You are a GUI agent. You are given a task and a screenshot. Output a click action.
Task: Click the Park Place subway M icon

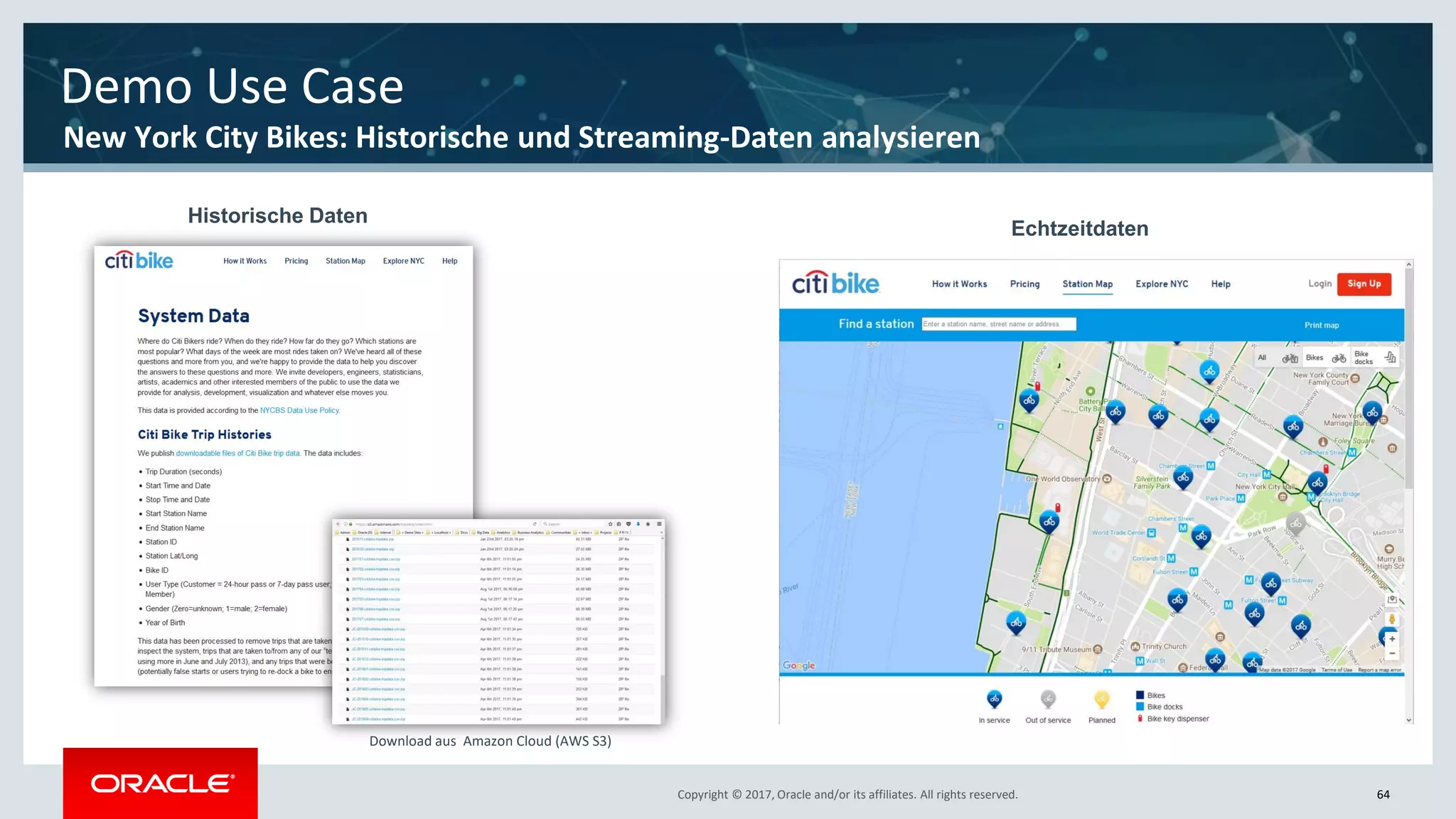[x=1241, y=498]
